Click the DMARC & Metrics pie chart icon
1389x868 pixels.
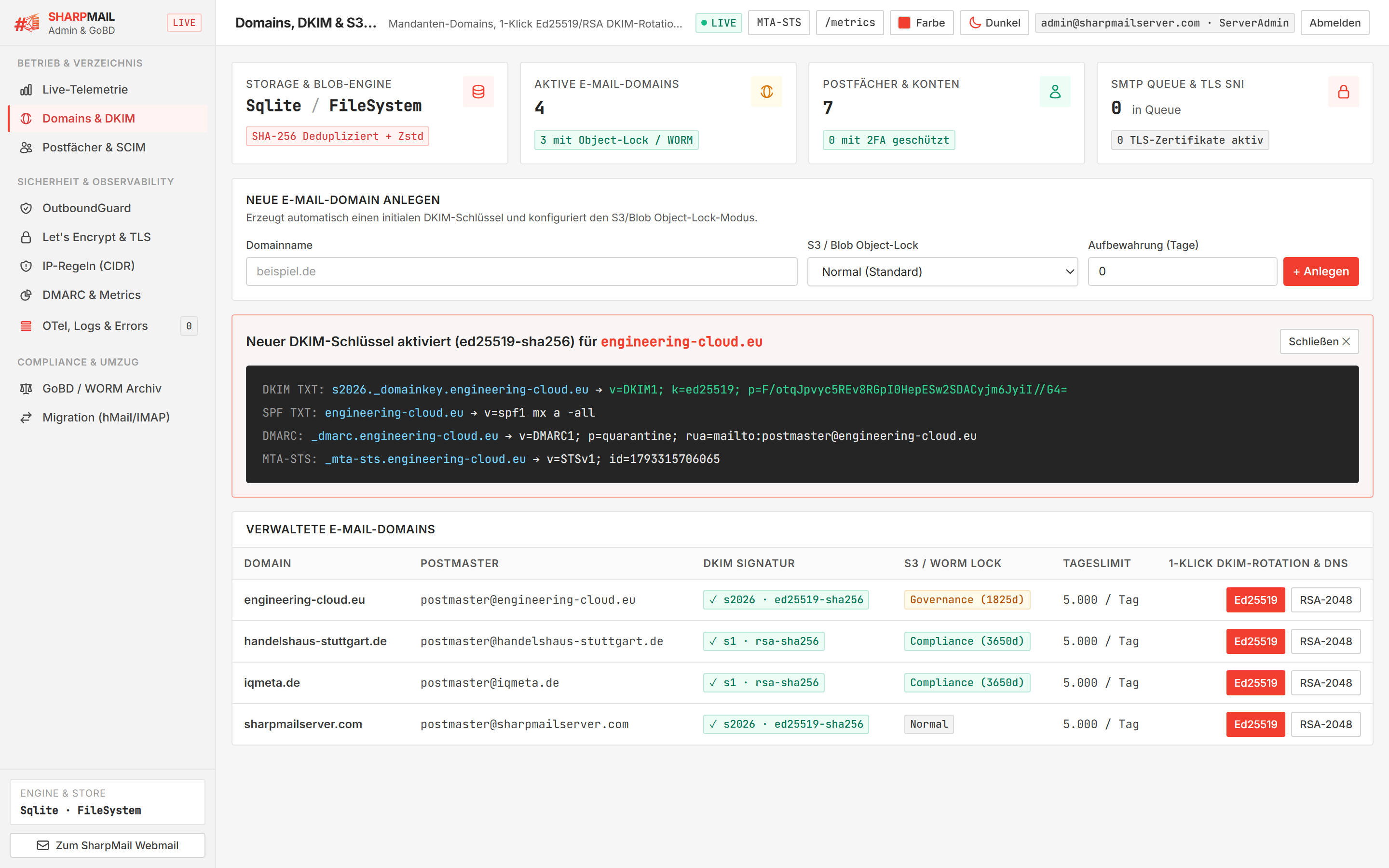coord(26,295)
